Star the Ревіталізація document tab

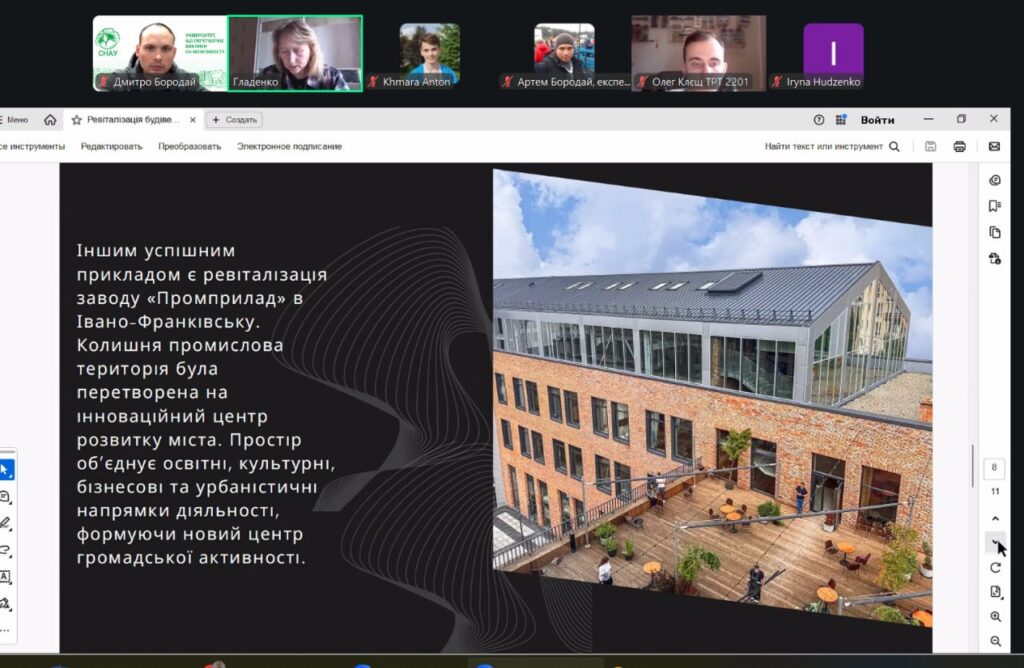76,120
